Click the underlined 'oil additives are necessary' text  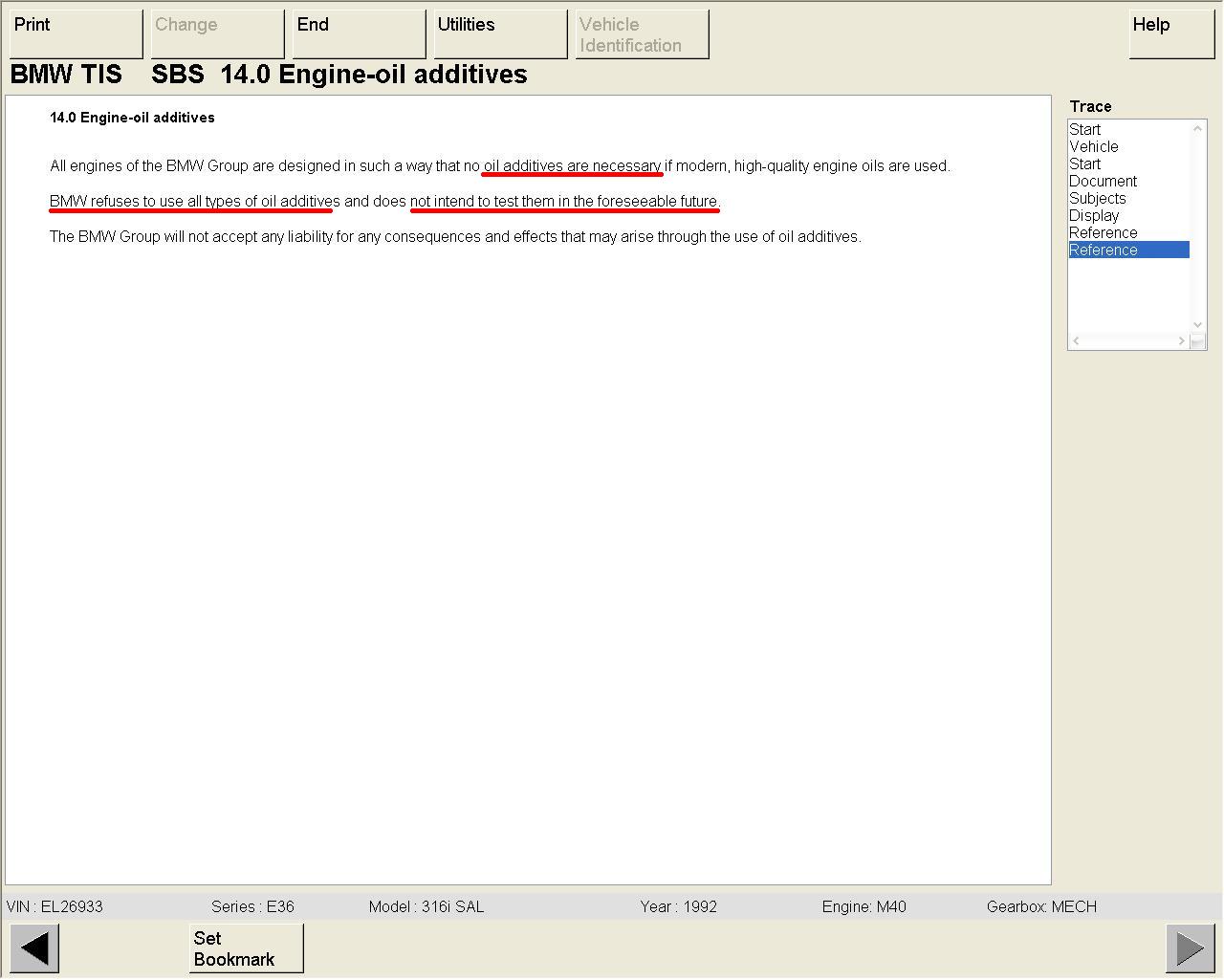pos(572,165)
